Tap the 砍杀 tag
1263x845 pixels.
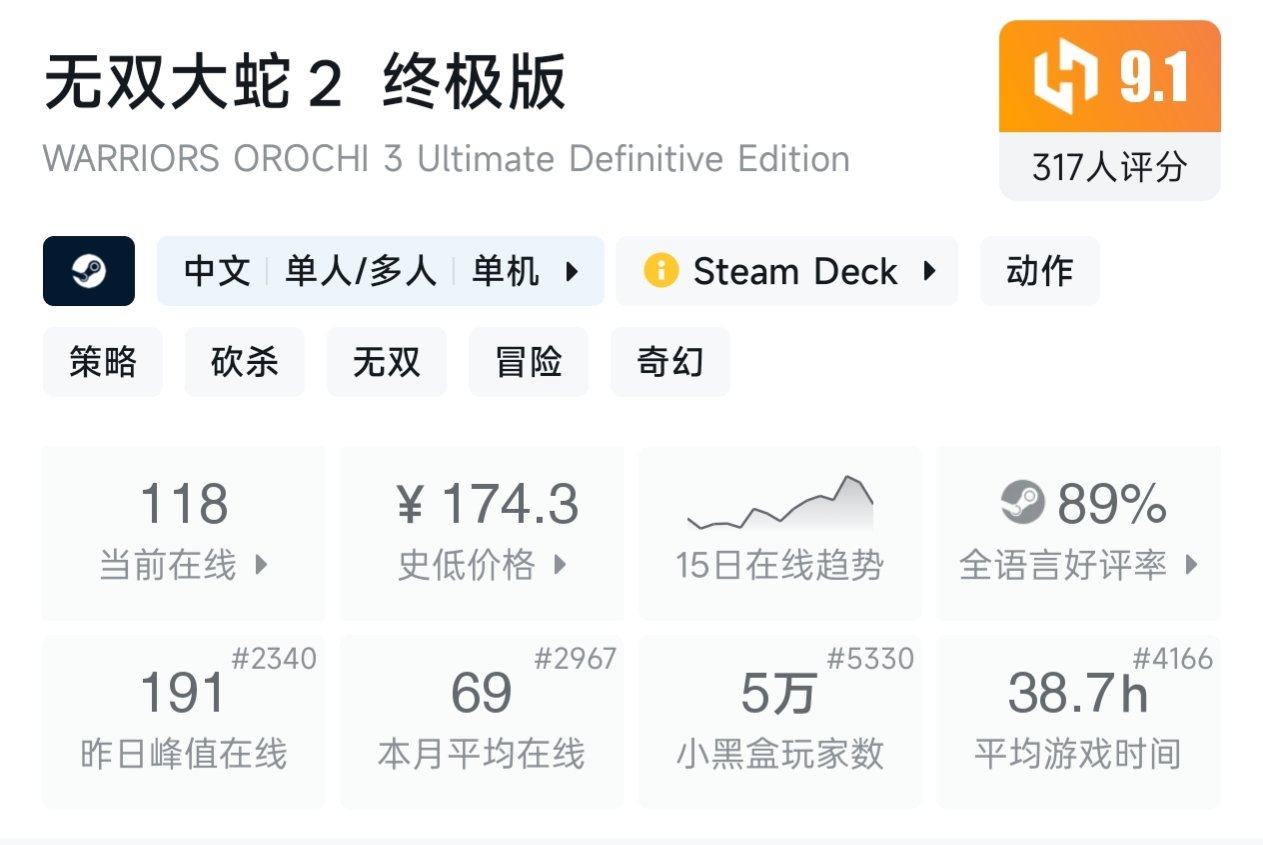click(x=245, y=361)
